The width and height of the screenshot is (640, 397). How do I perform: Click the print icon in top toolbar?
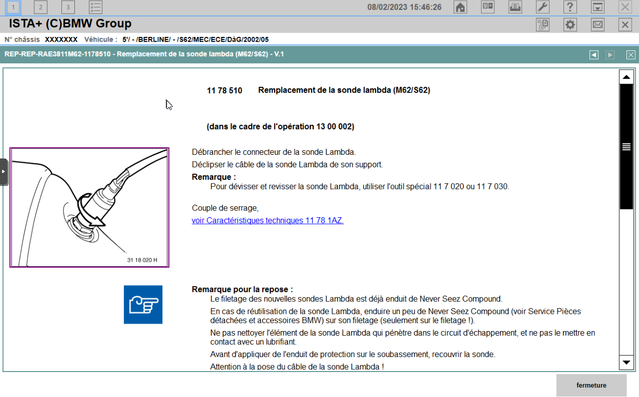coord(515,7)
